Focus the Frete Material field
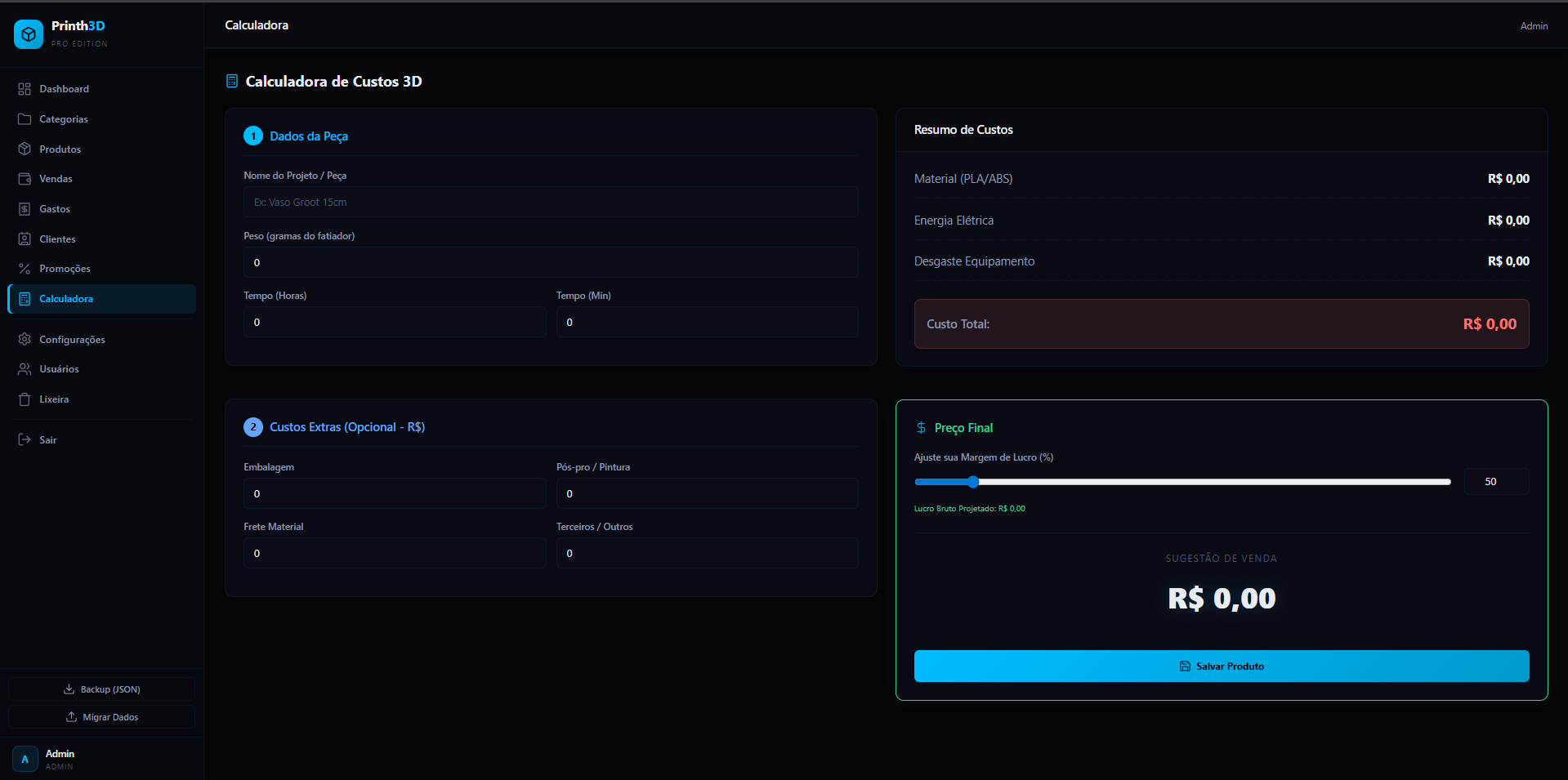1568x780 pixels. pyautogui.click(x=395, y=553)
